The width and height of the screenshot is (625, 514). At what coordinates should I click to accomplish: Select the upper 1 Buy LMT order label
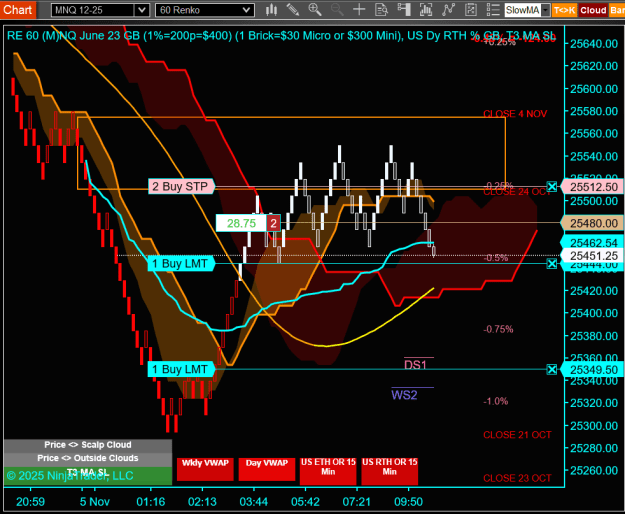tap(181, 264)
